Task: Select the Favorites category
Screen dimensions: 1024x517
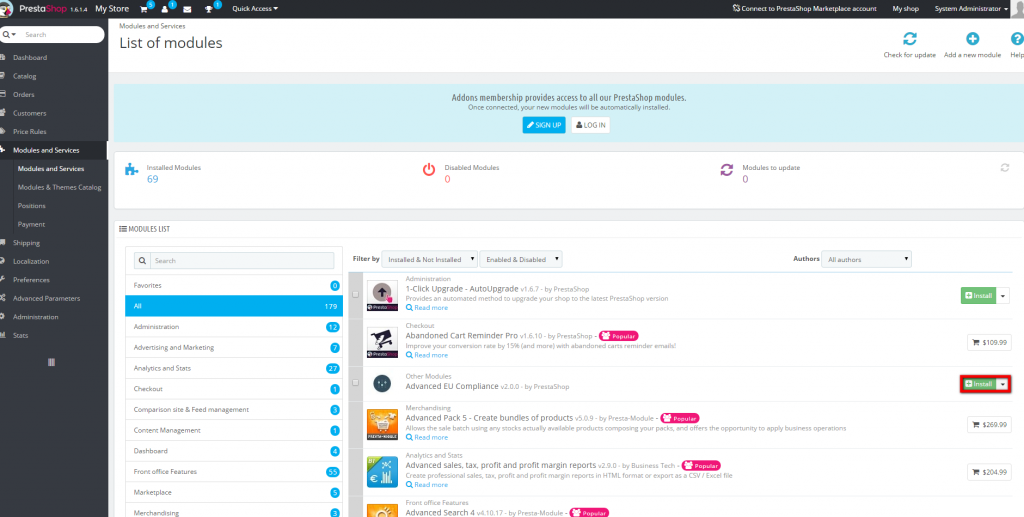Action: [x=234, y=285]
